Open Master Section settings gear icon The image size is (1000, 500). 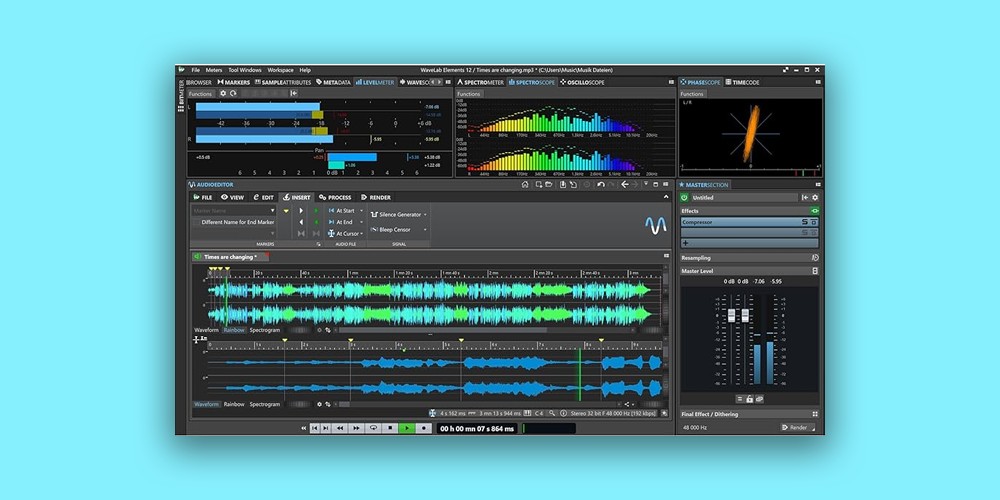pyautogui.click(x=814, y=198)
